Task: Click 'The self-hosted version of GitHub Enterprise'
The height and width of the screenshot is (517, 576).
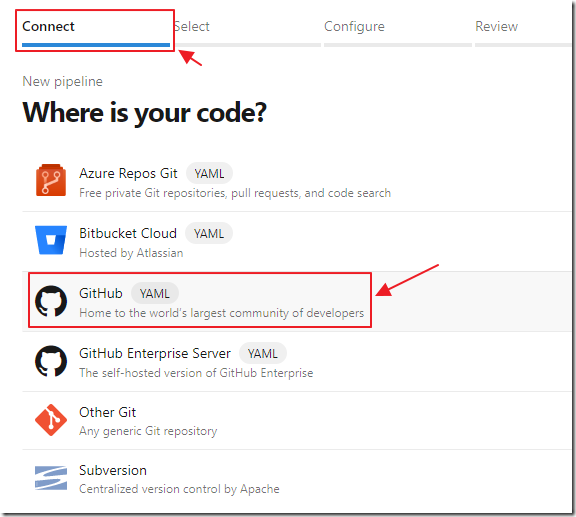Action: (196, 373)
